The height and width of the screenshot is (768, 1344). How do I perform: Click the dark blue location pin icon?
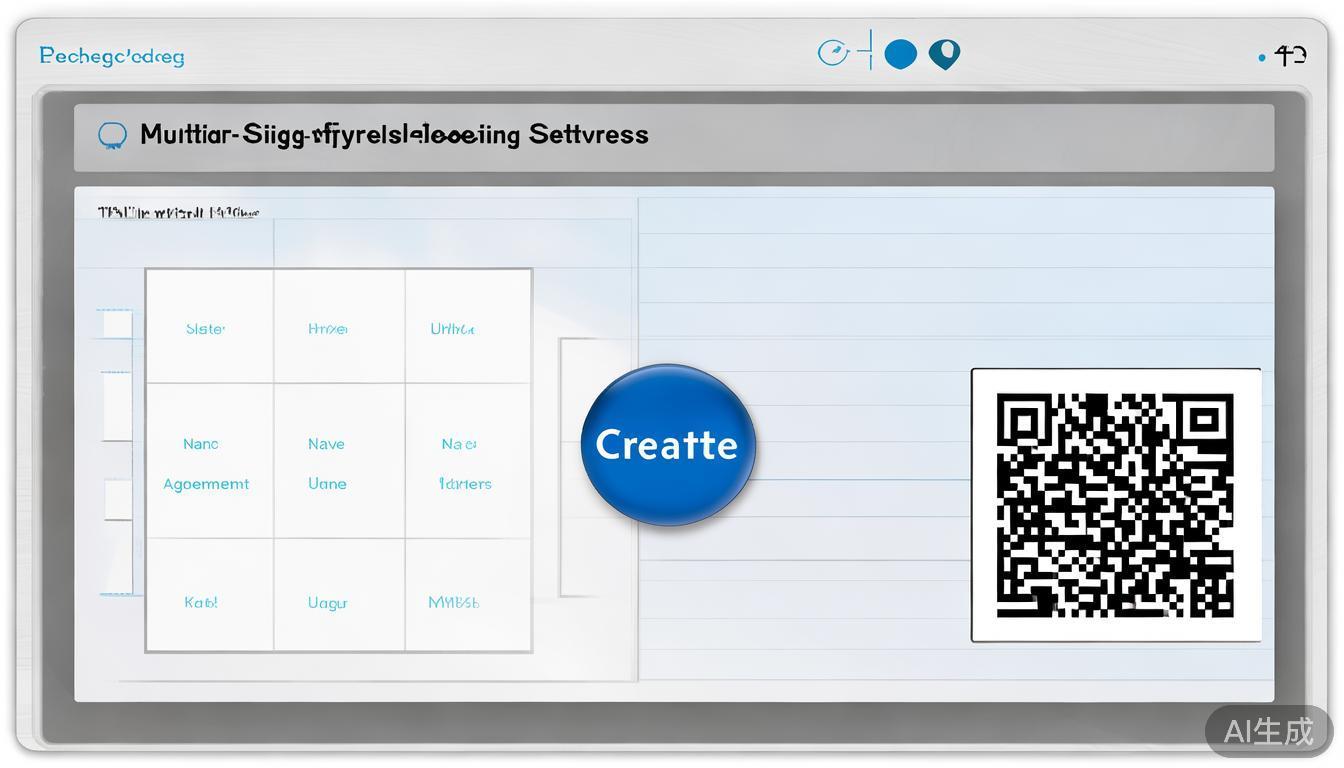pos(944,54)
